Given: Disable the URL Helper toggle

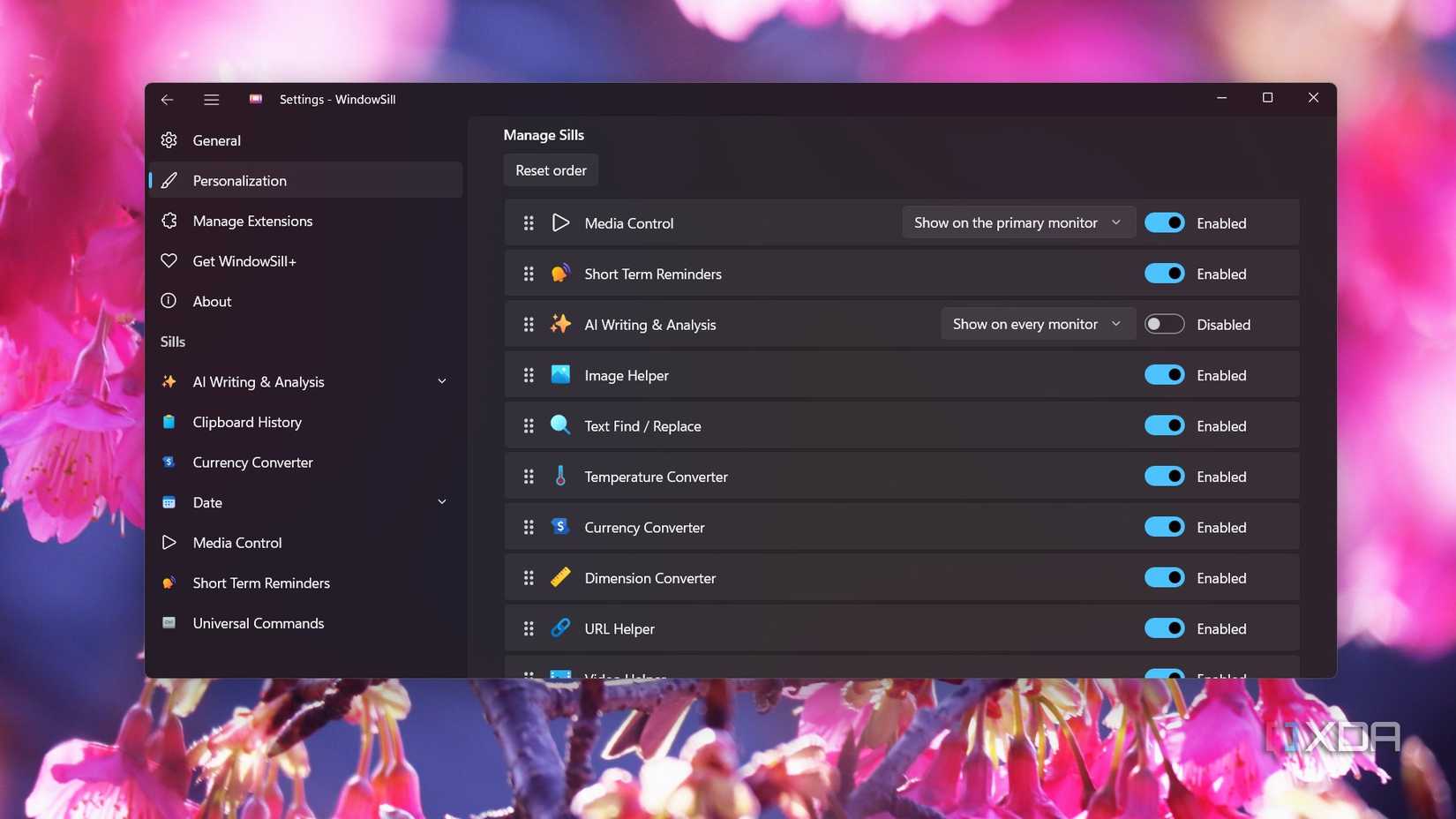Looking at the screenshot, I should (x=1164, y=628).
